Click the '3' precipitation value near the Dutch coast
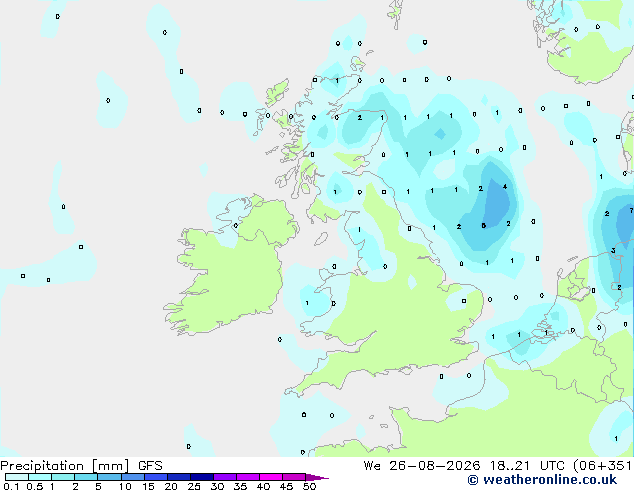This screenshot has width=634, height=490. pyautogui.click(x=613, y=250)
